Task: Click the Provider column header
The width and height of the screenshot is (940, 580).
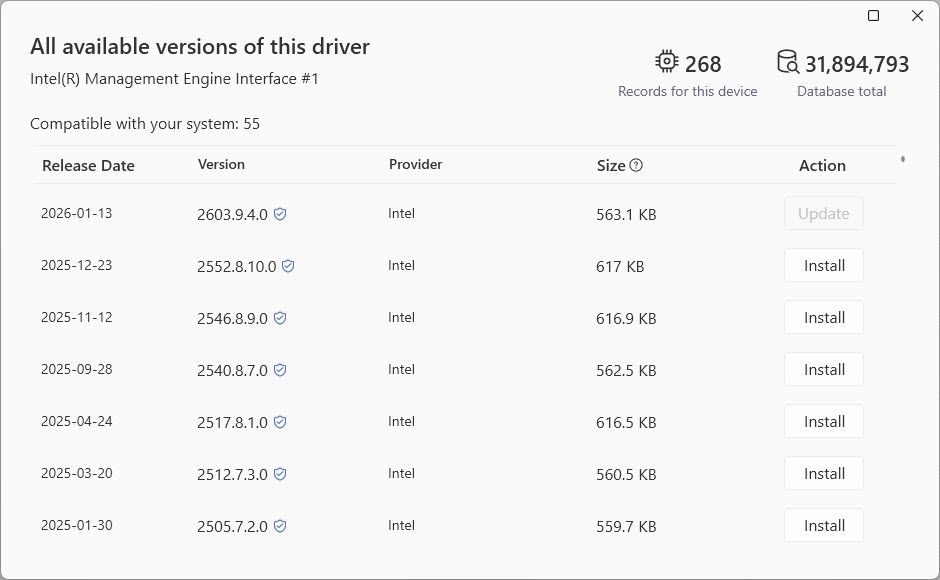Action: click(415, 164)
